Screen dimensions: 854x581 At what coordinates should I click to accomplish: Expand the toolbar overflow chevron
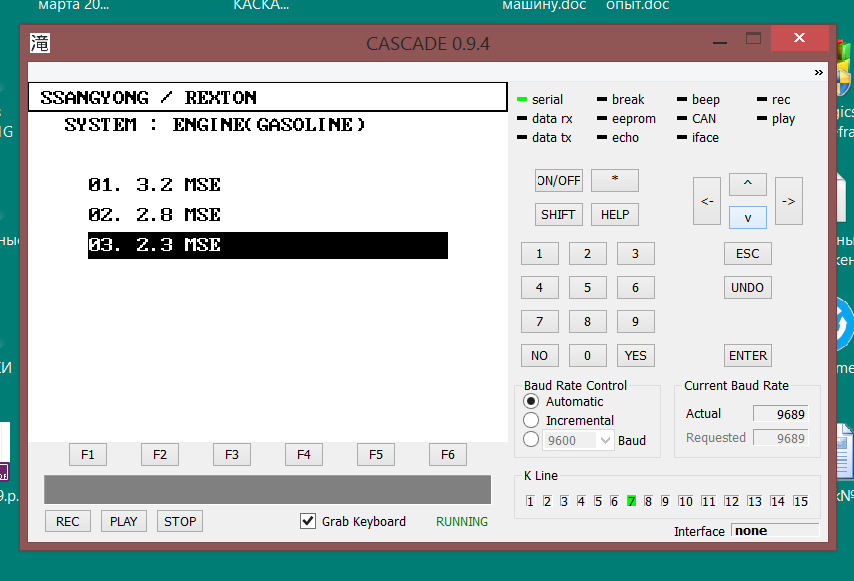click(819, 72)
